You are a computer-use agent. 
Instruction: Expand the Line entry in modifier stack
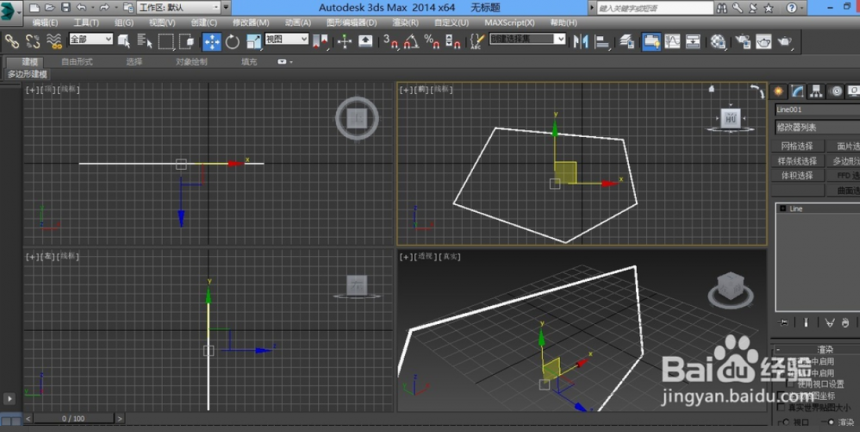point(783,209)
